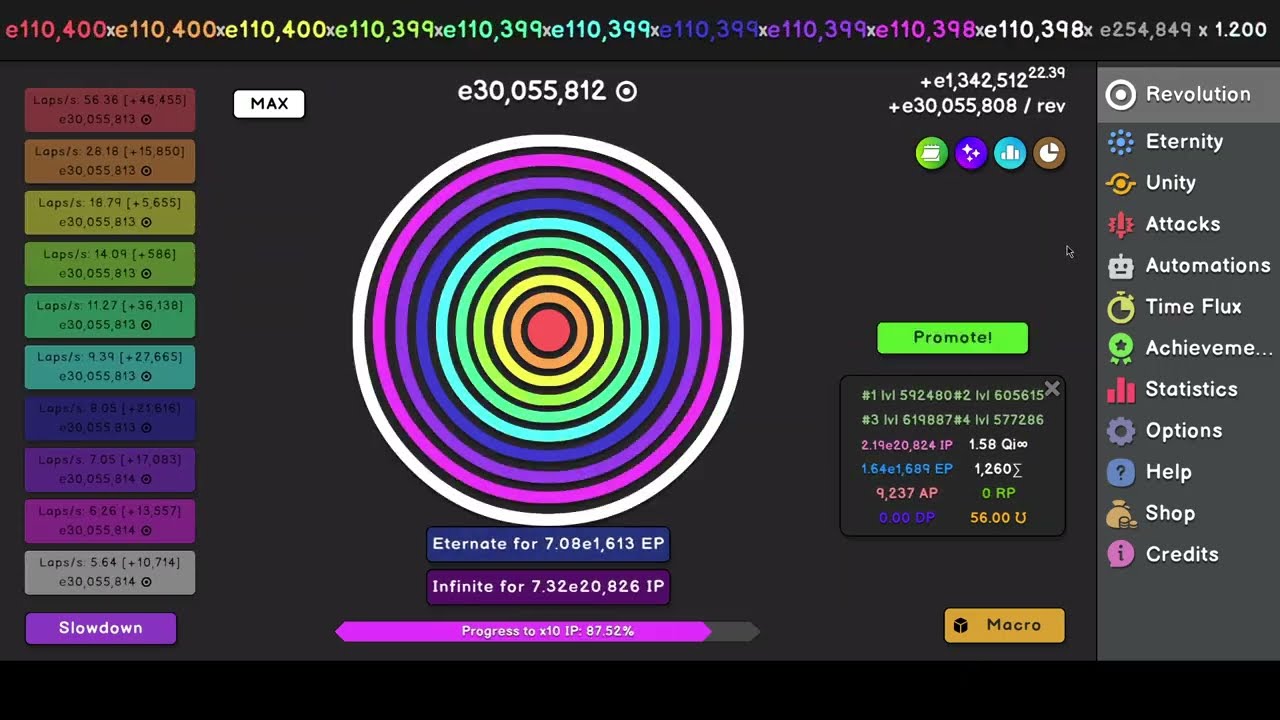Click the white outermost ring
Viewport: 1280px width, 720px height.
[548, 141]
